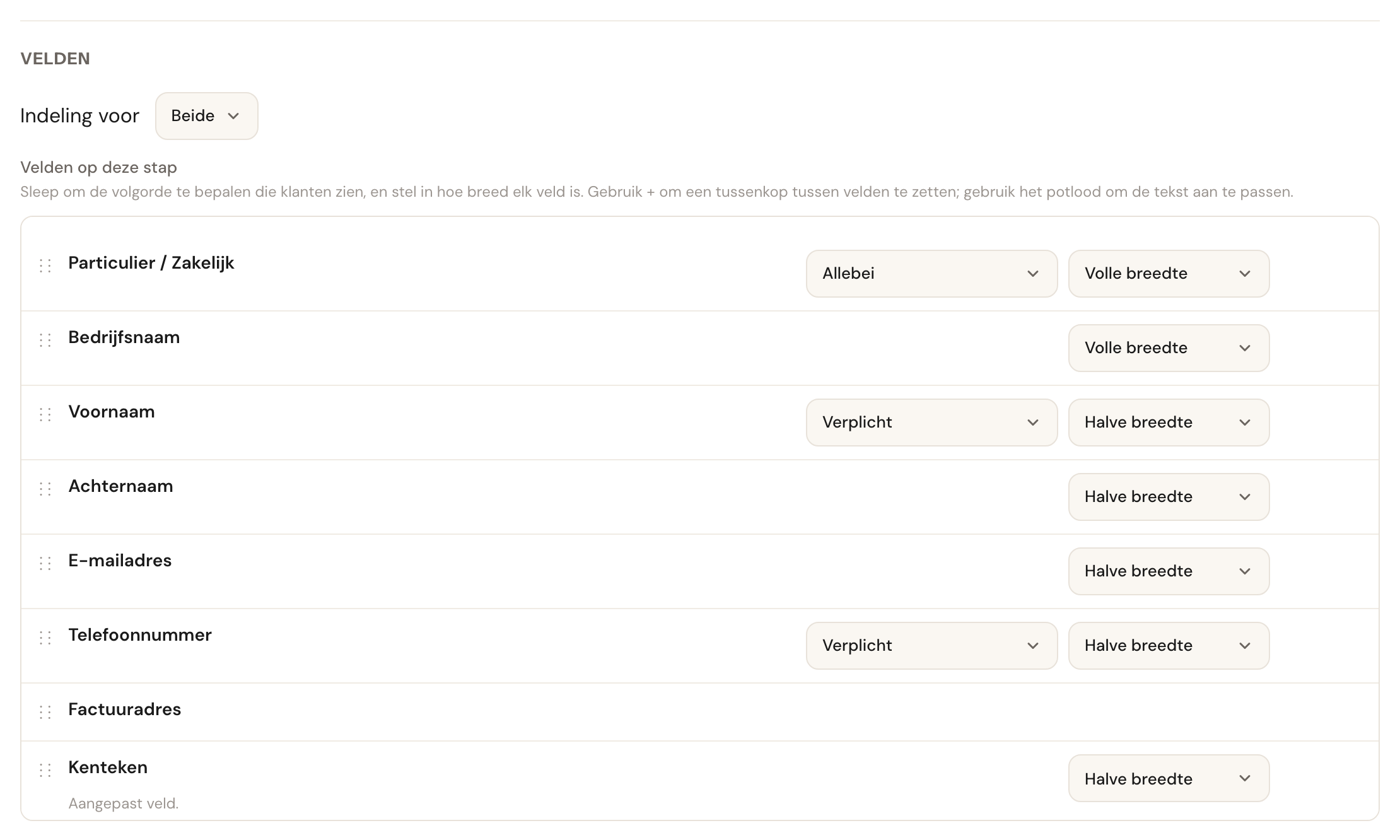
Task: Select the Voornaam field label
Action: (x=112, y=412)
